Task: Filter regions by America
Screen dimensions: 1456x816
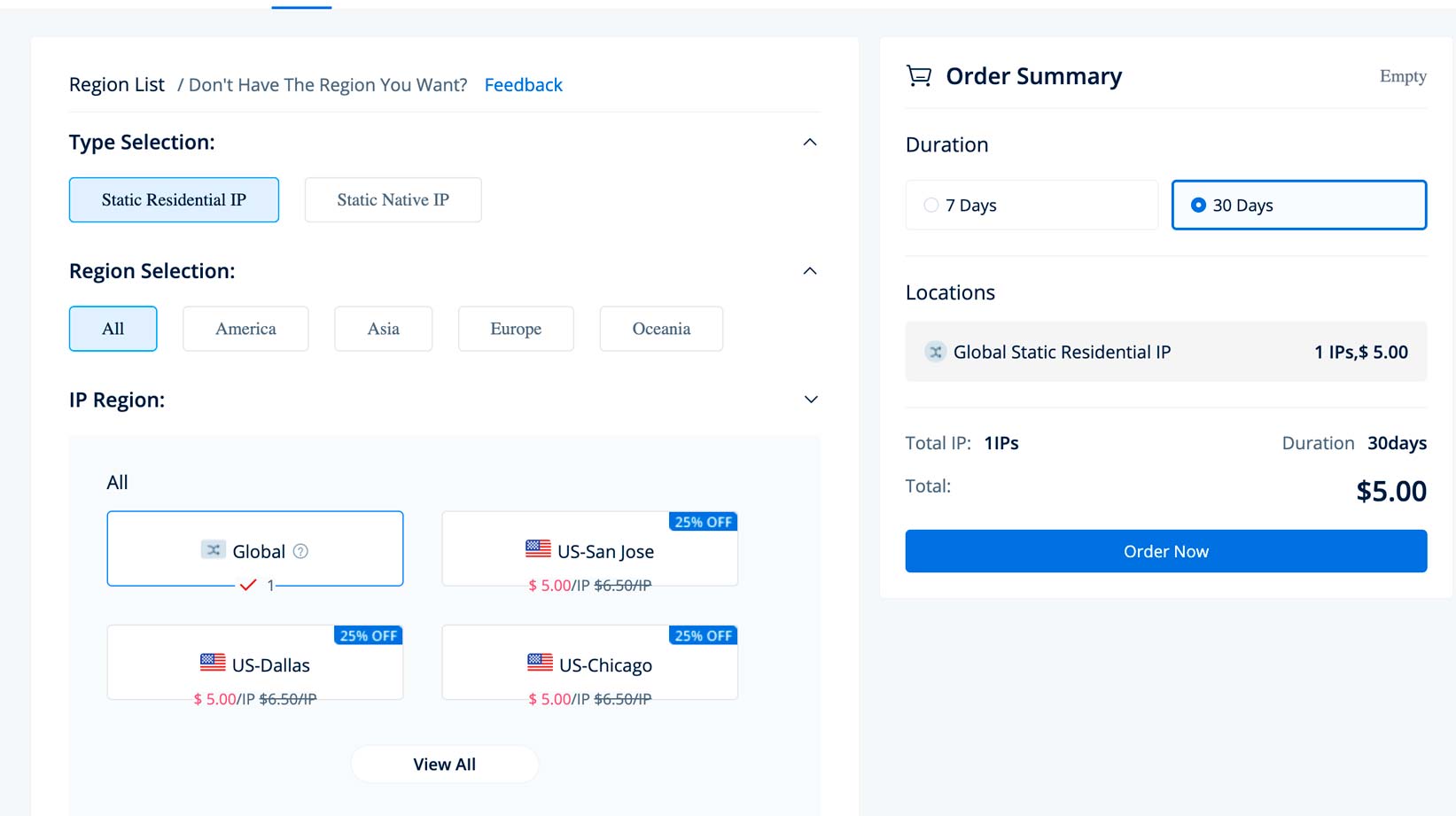Action: coord(245,329)
